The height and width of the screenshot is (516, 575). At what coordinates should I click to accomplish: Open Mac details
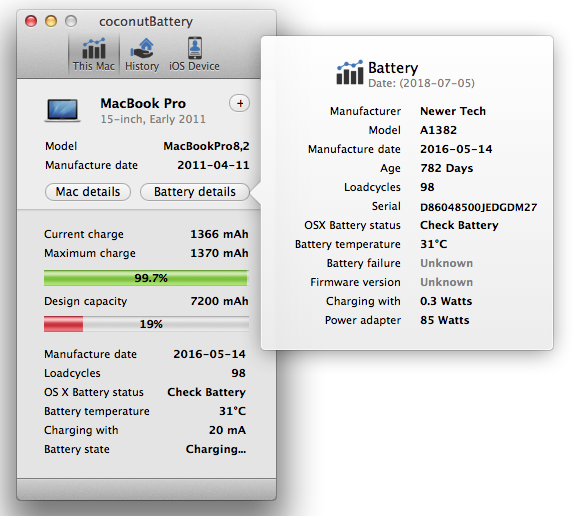(88, 192)
